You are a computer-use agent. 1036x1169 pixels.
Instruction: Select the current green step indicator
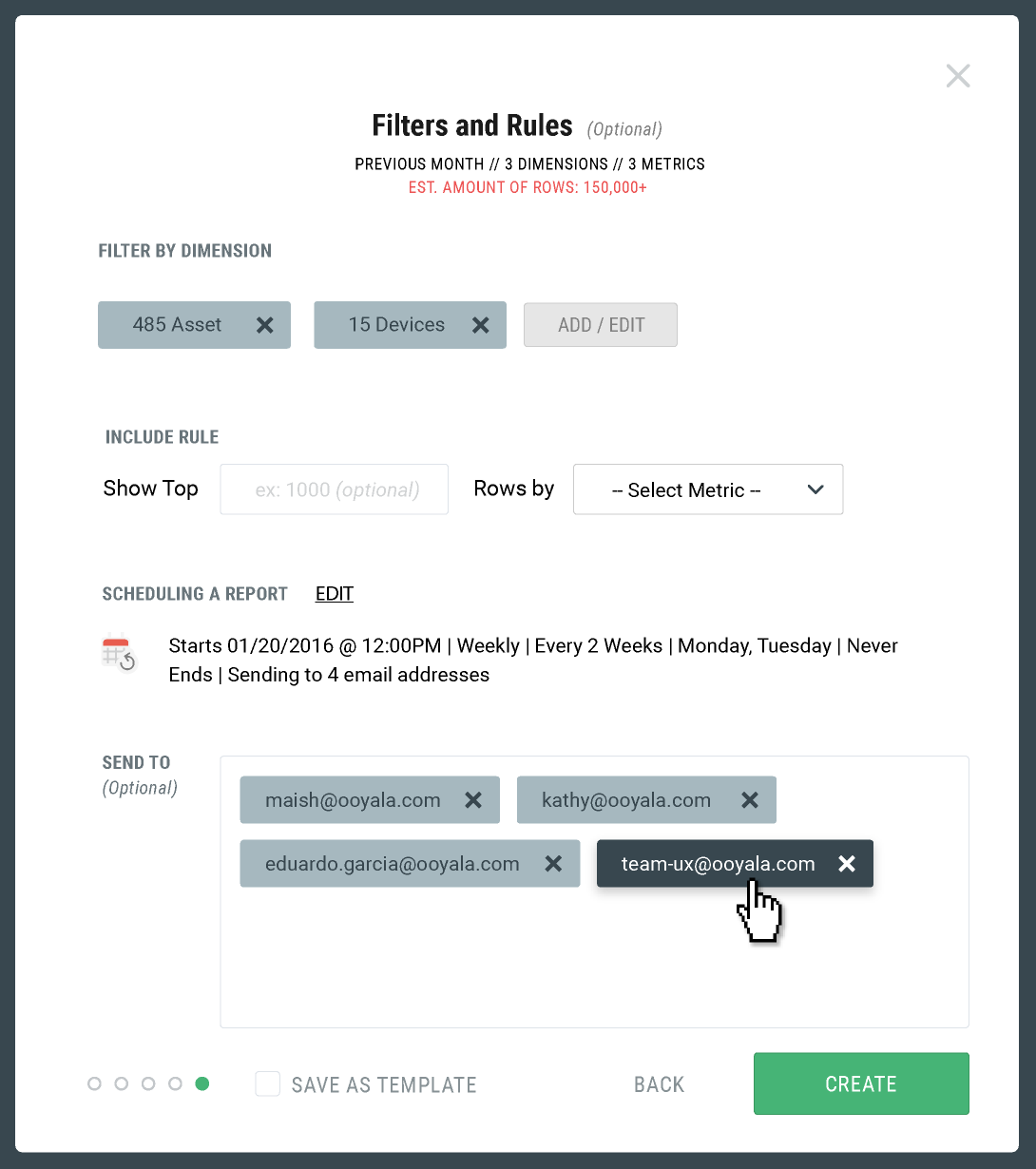tap(201, 1083)
